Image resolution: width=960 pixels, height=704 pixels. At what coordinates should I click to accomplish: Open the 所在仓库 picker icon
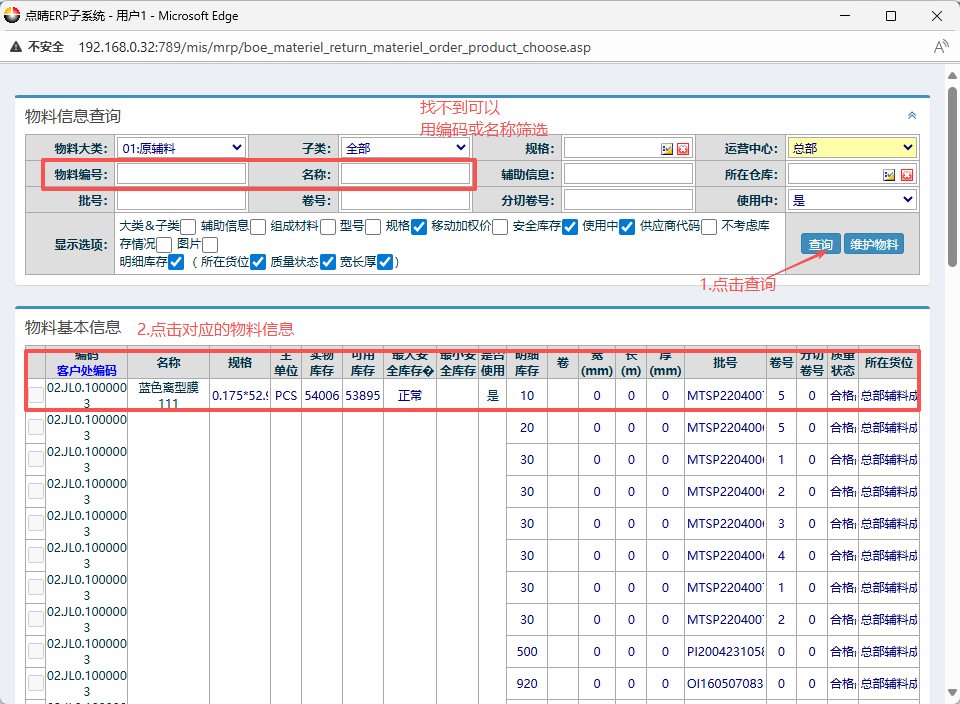[890, 175]
